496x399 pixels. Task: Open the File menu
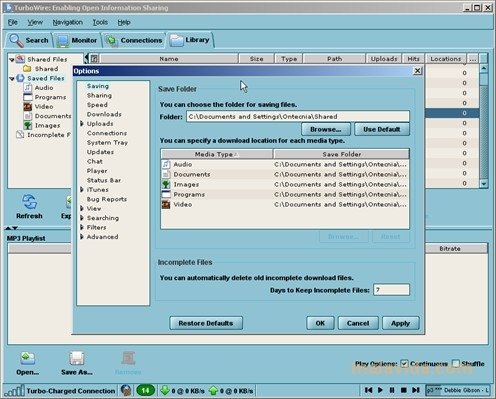[13, 22]
